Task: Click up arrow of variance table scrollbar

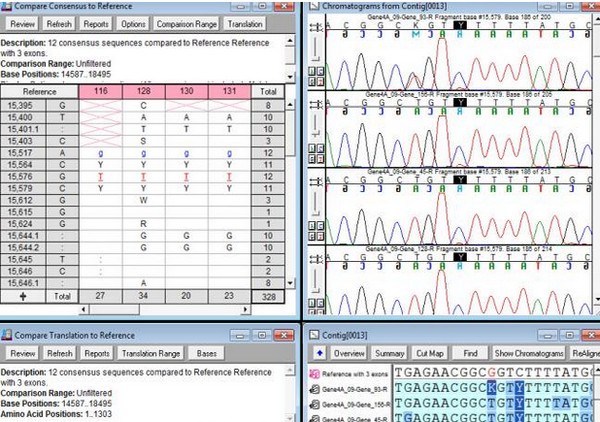Action: tap(290, 104)
